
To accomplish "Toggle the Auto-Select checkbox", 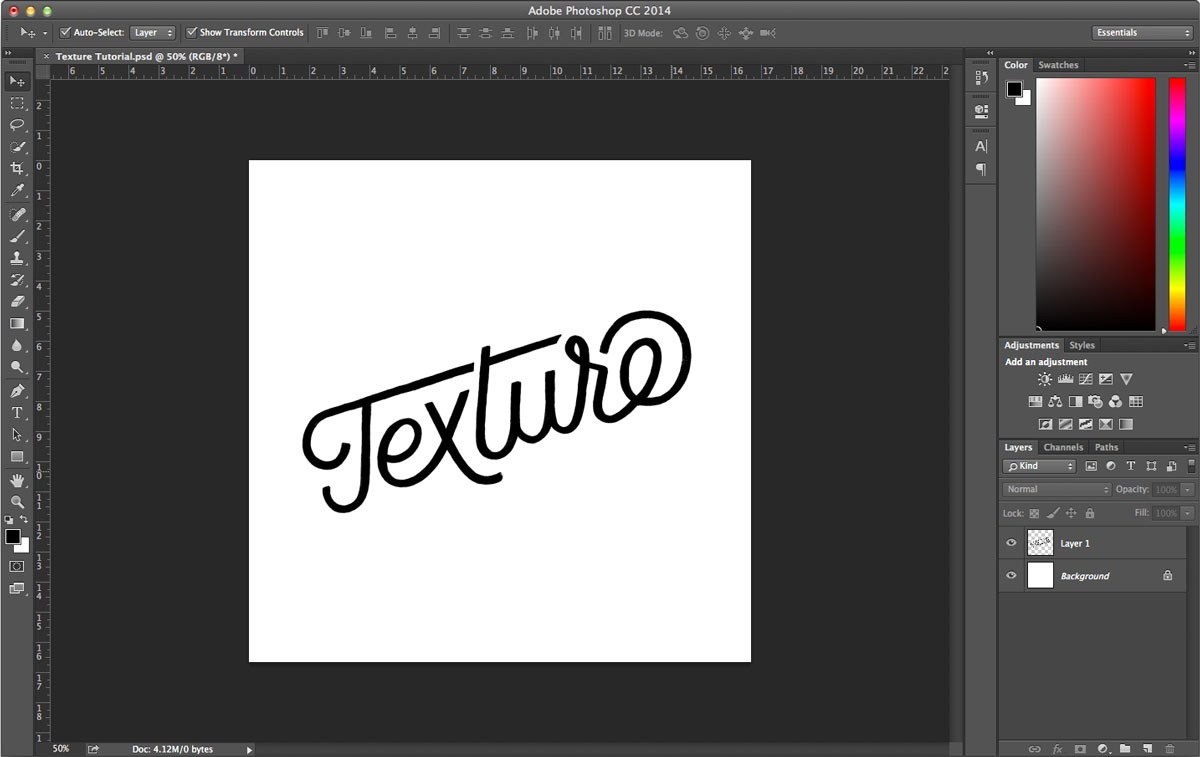I will pyautogui.click(x=64, y=32).
